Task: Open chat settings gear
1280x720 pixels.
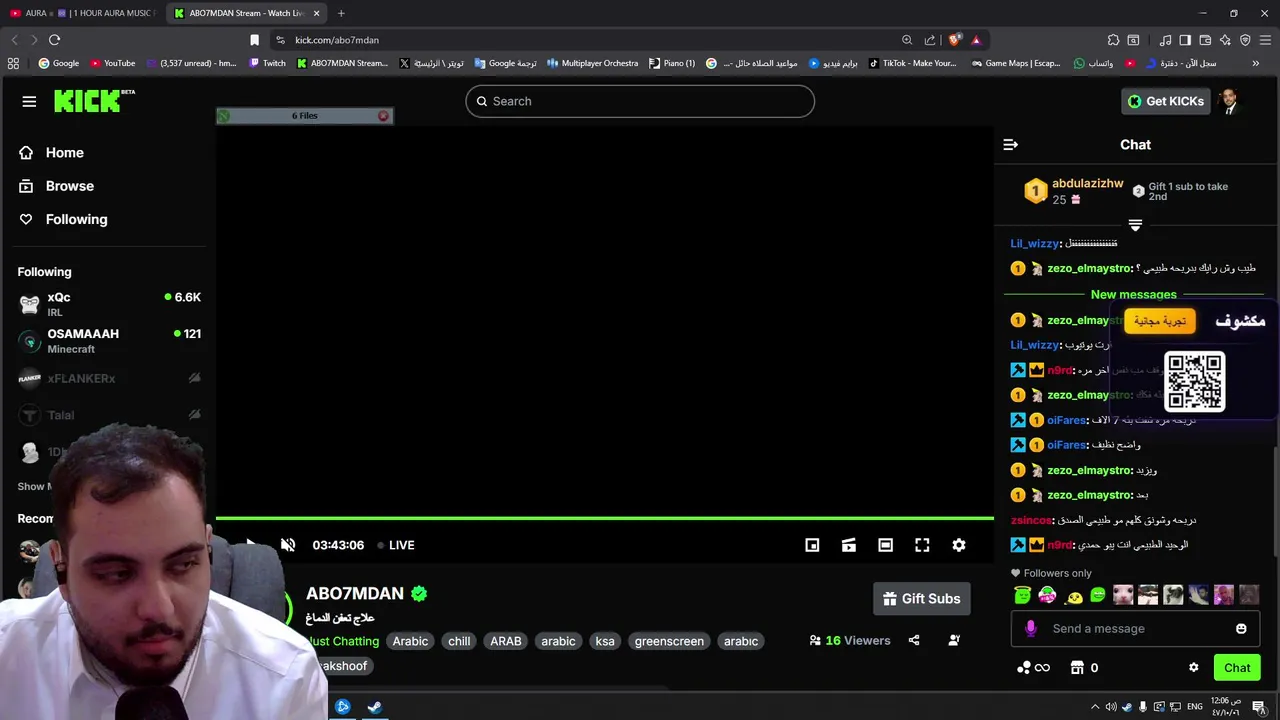Action: pos(1193,668)
